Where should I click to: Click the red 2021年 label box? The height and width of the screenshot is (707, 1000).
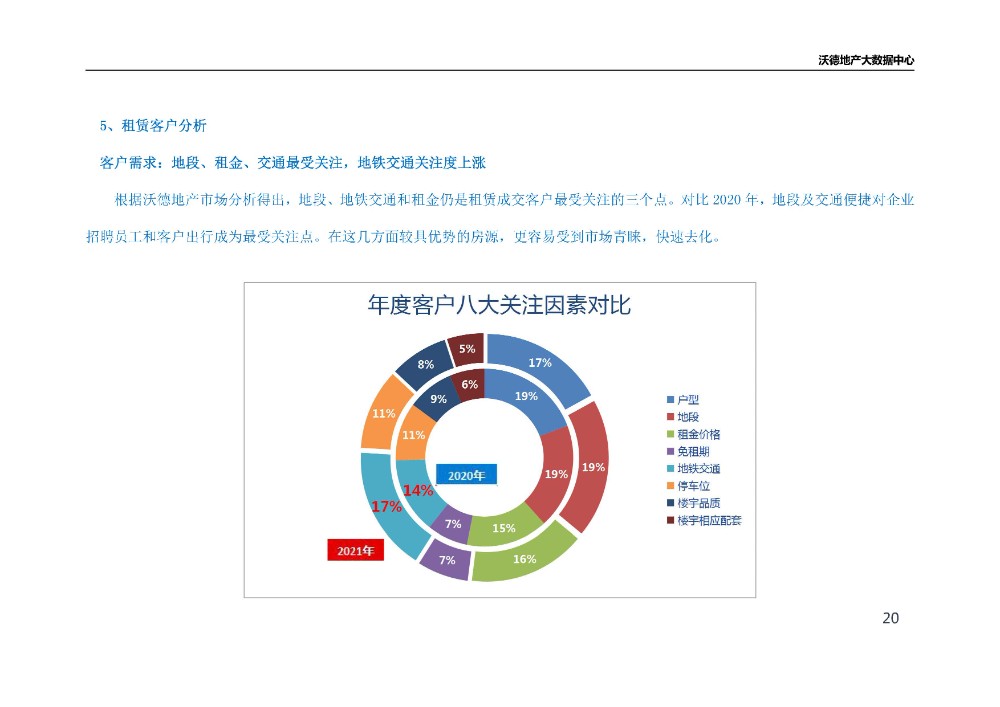click(x=355, y=550)
